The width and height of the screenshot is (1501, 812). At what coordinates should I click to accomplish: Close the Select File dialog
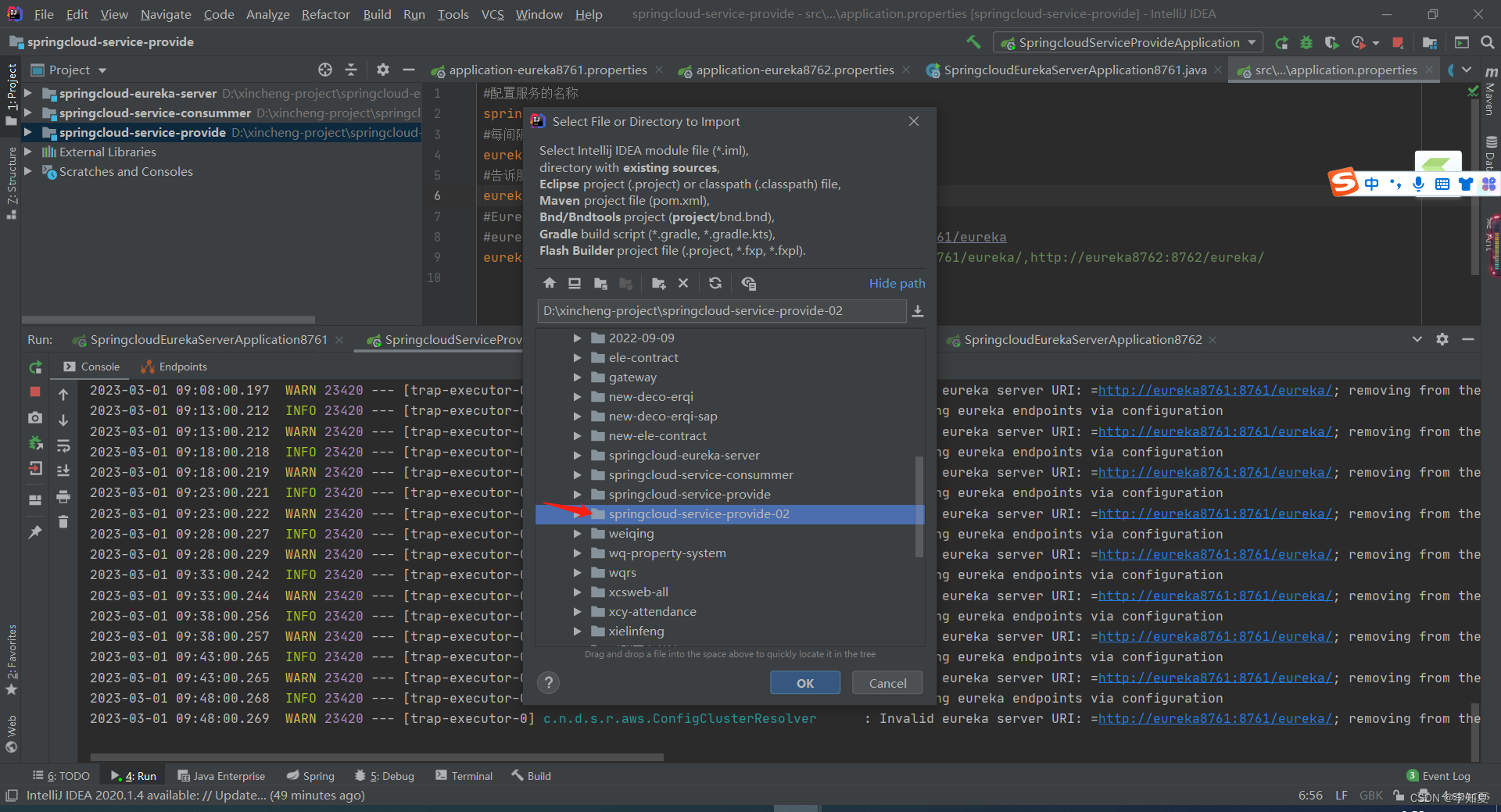coord(913,121)
